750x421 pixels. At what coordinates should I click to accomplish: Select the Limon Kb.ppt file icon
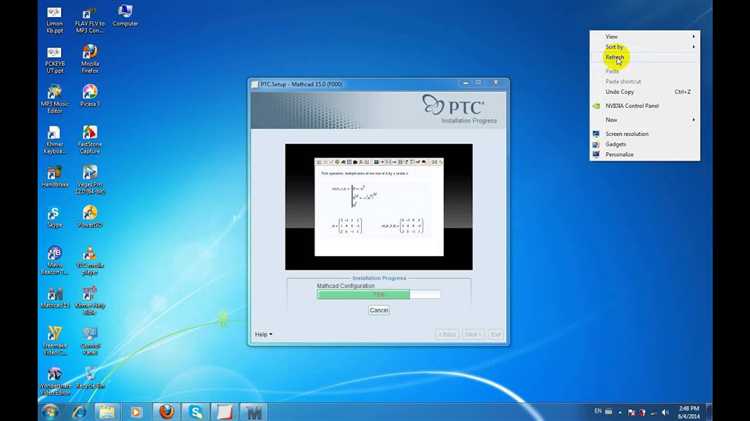[x=55, y=19]
